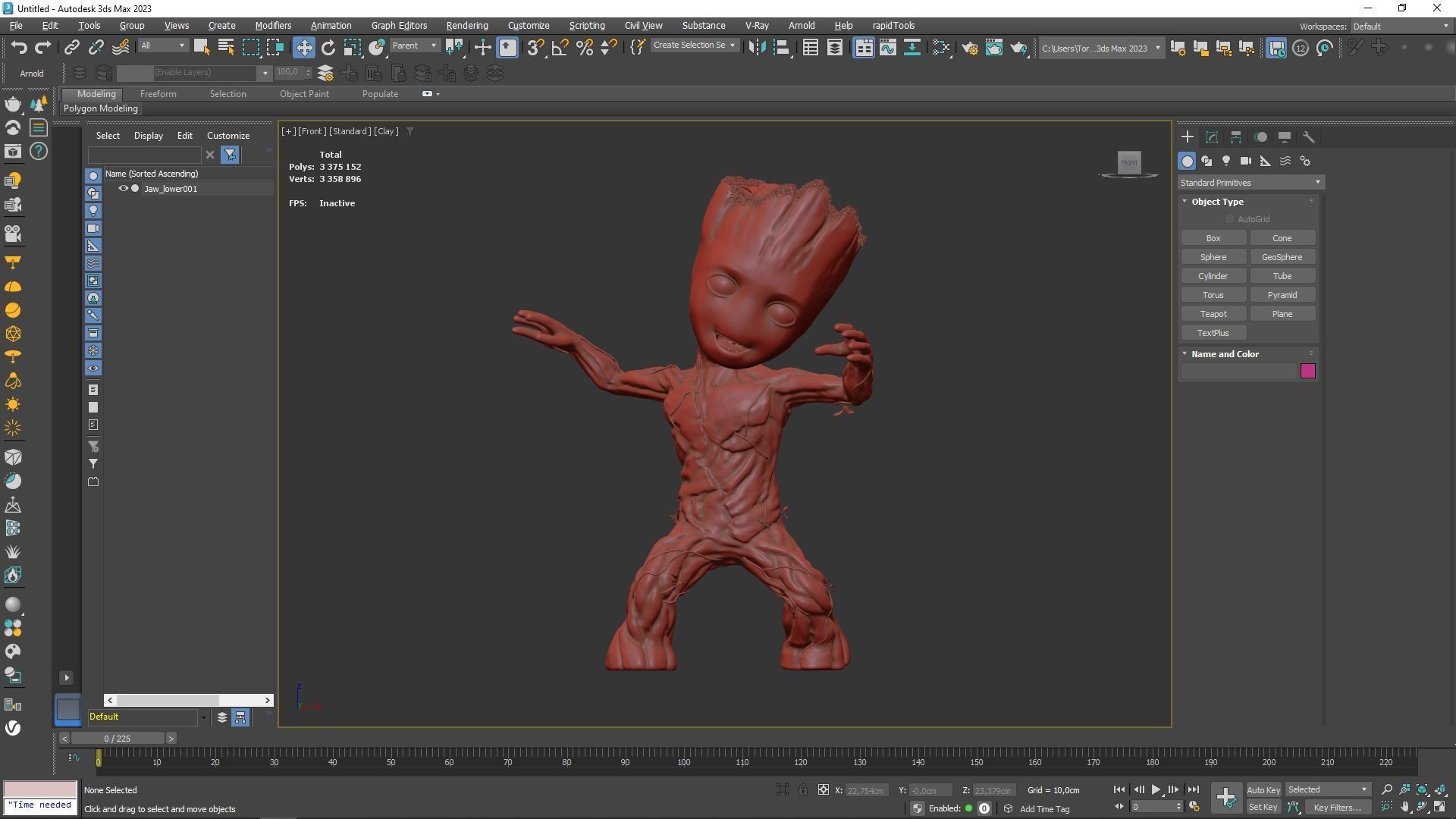Select the Space Warps category icon

(x=1285, y=161)
